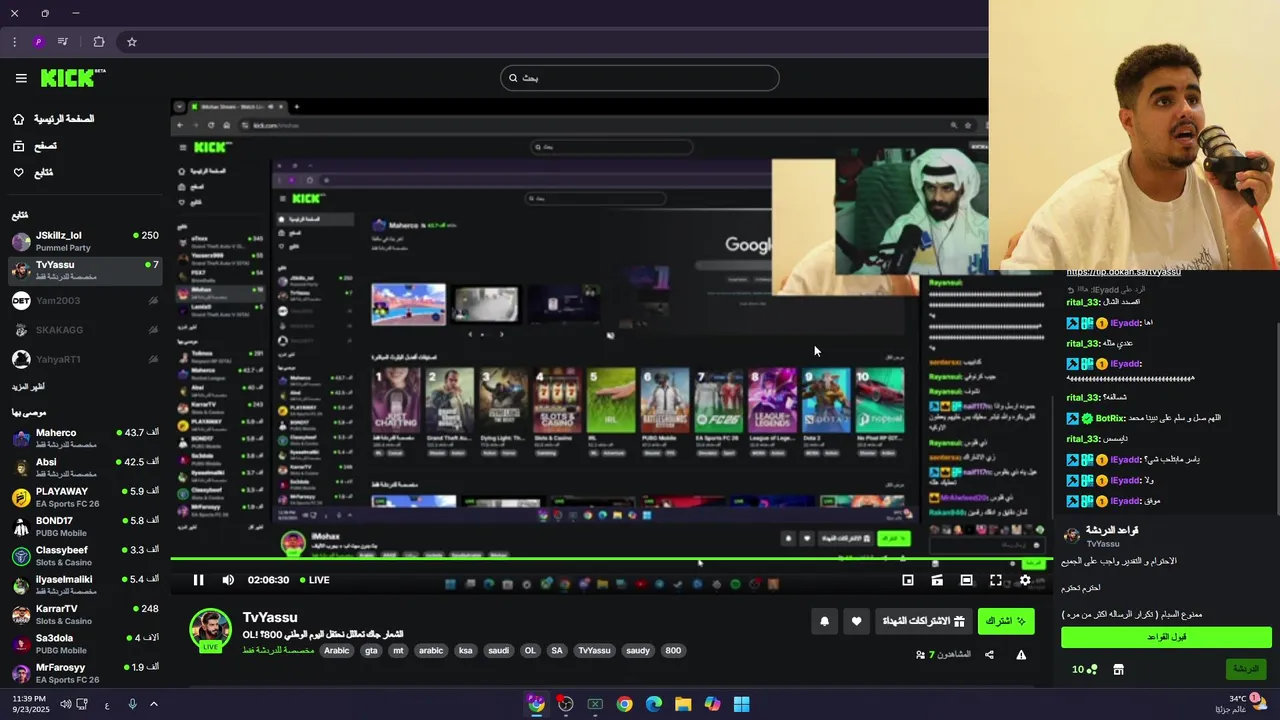
Task: Click the TvYassu tag chip
Action: click(594, 651)
